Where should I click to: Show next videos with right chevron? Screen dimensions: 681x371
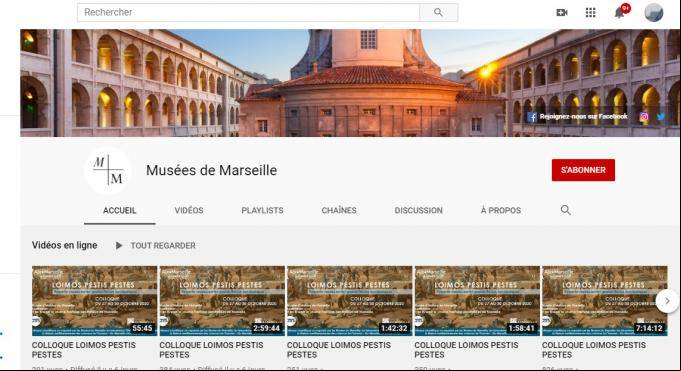[667, 301]
